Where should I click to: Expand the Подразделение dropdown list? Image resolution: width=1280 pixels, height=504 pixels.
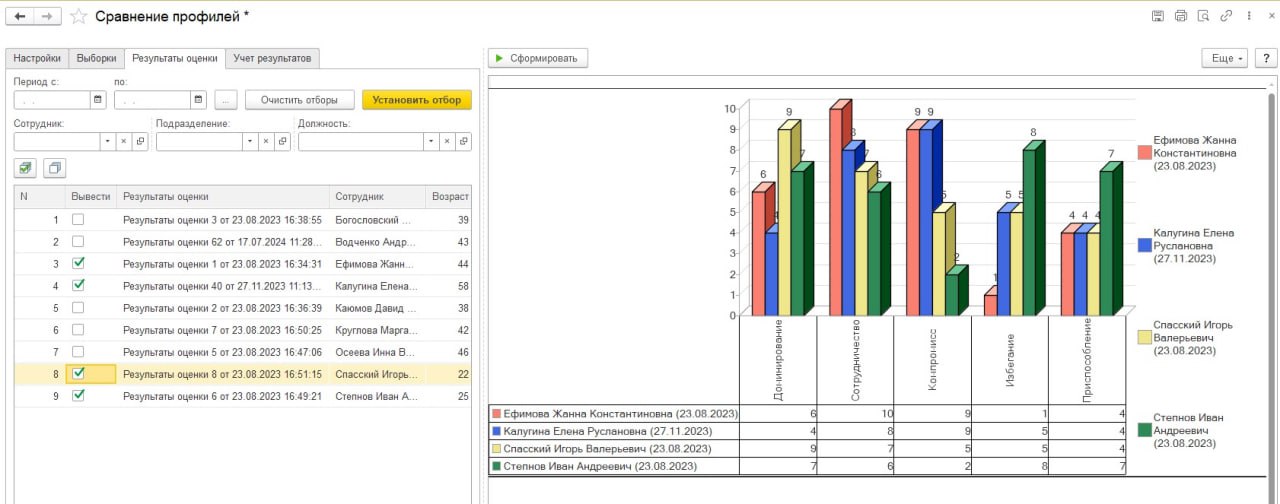(249, 142)
